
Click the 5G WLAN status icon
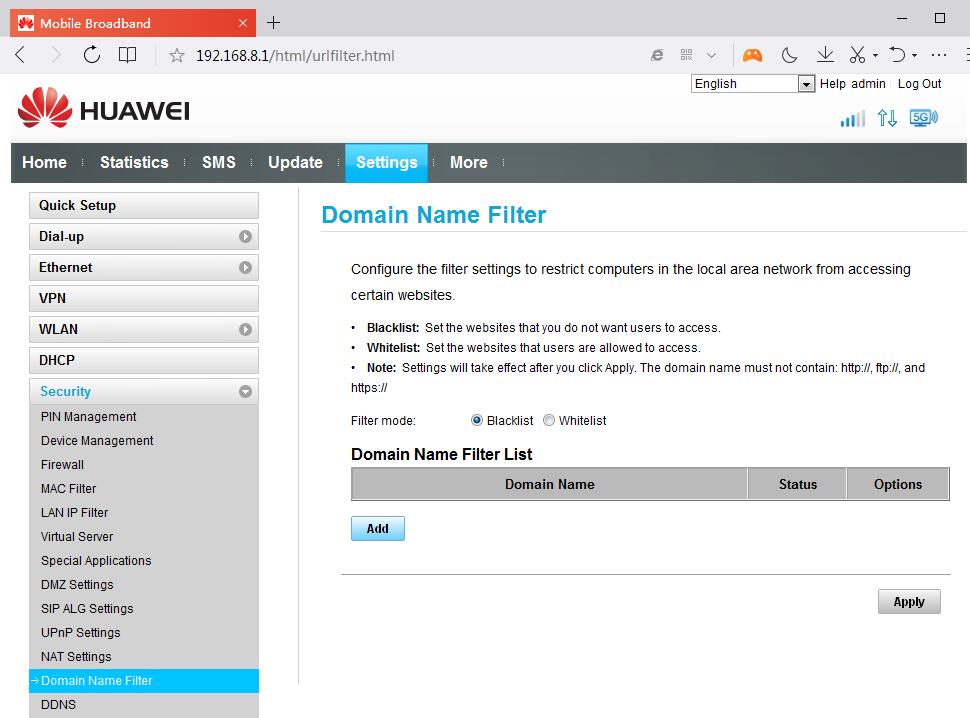(x=923, y=118)
